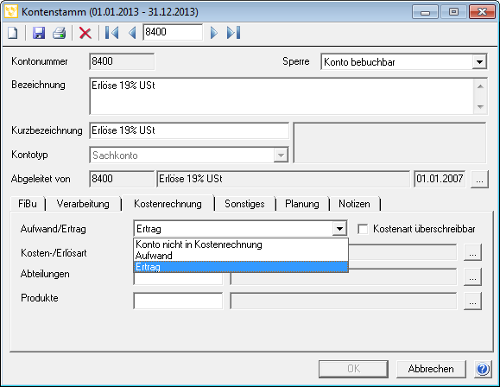Click in the Kurzbezeichnung text field

(x=189, y=131)
